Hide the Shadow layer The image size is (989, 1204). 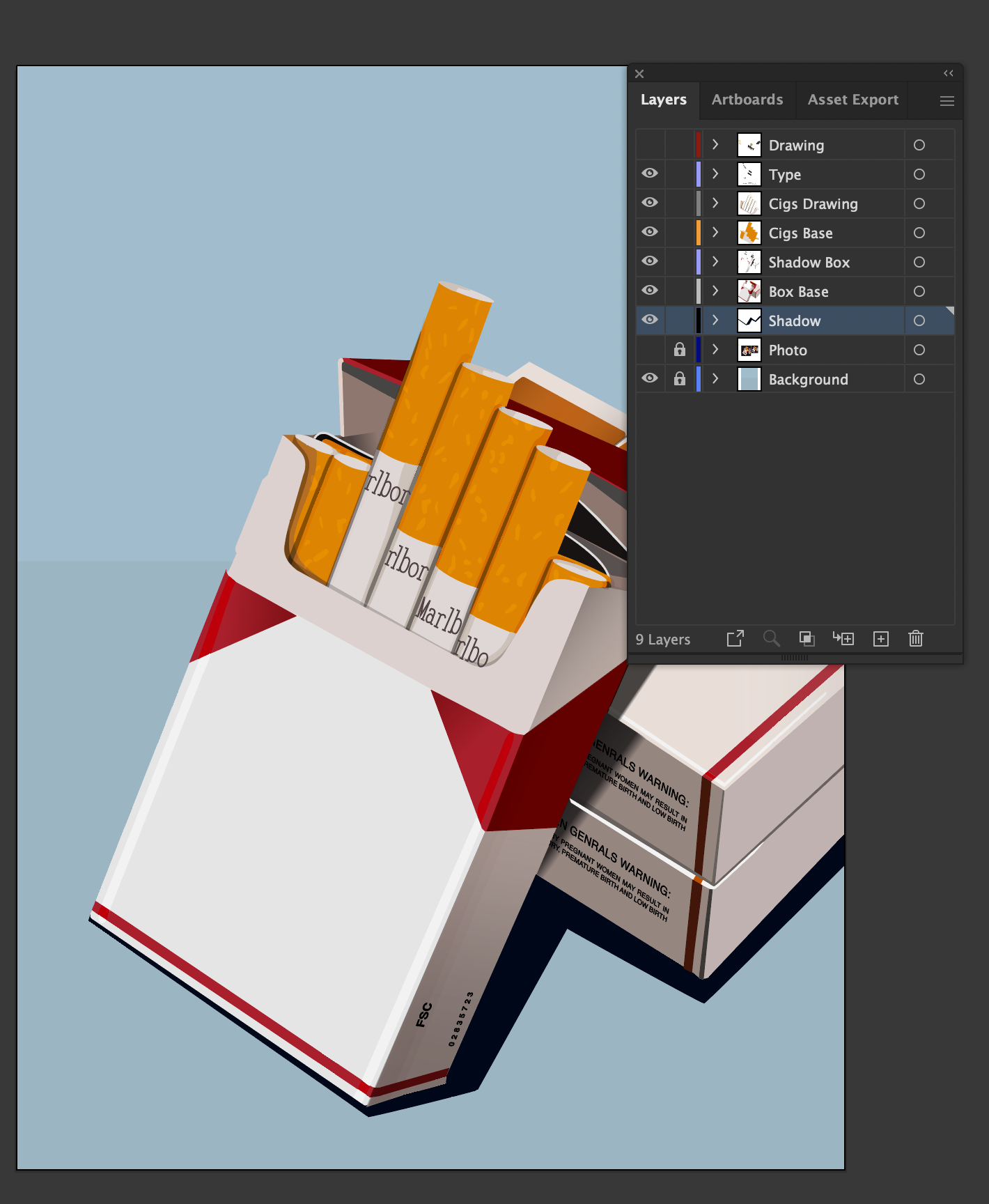[x=650, y=320]
